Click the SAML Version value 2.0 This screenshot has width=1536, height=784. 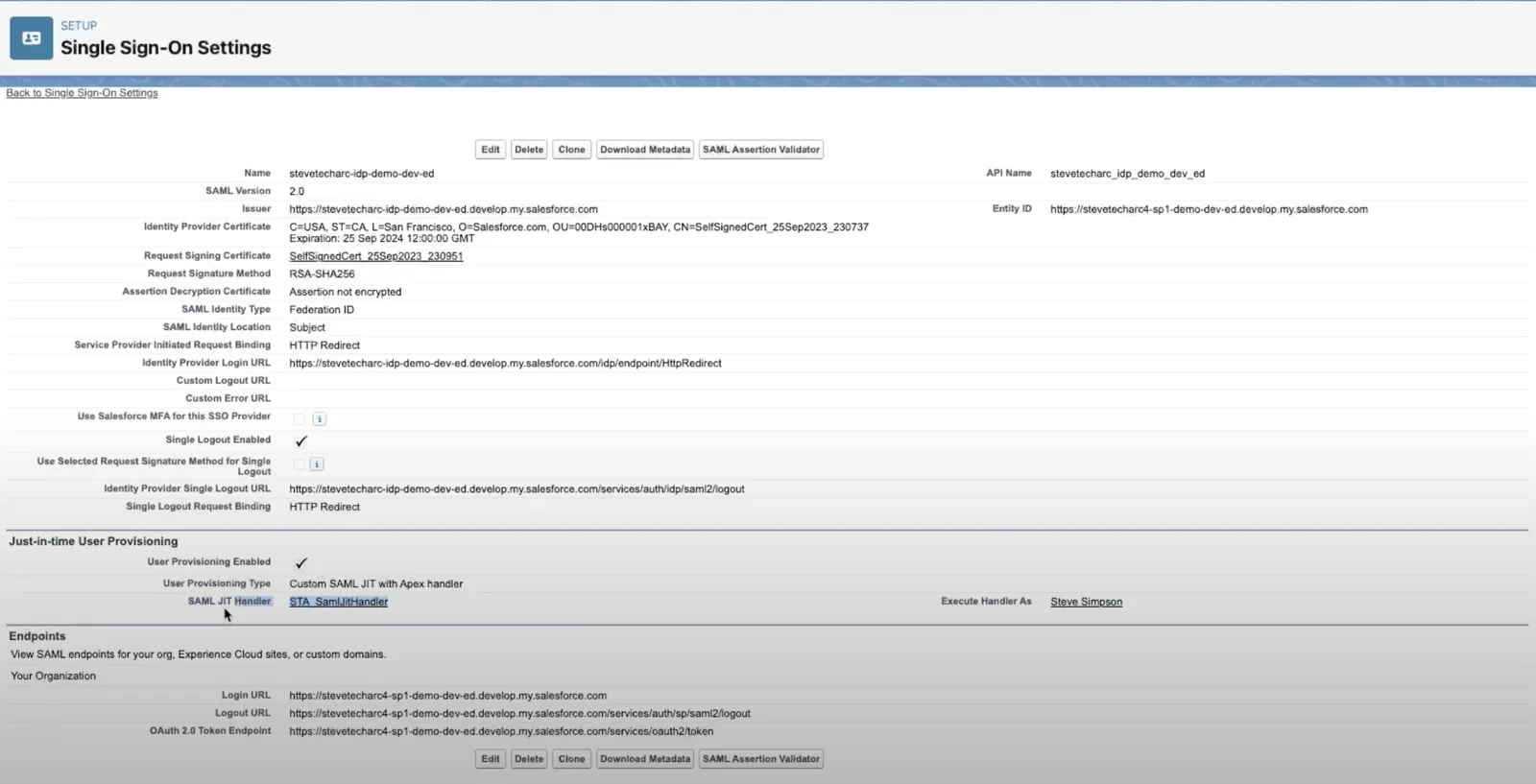click(x=297, y=192)
